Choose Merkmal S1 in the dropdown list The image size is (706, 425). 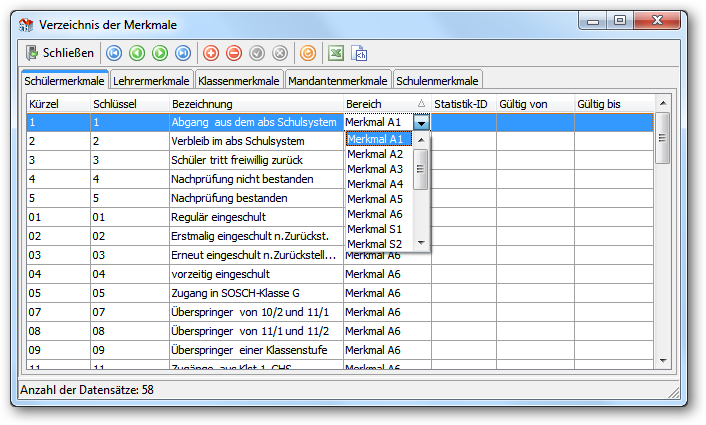pos(375,229)
